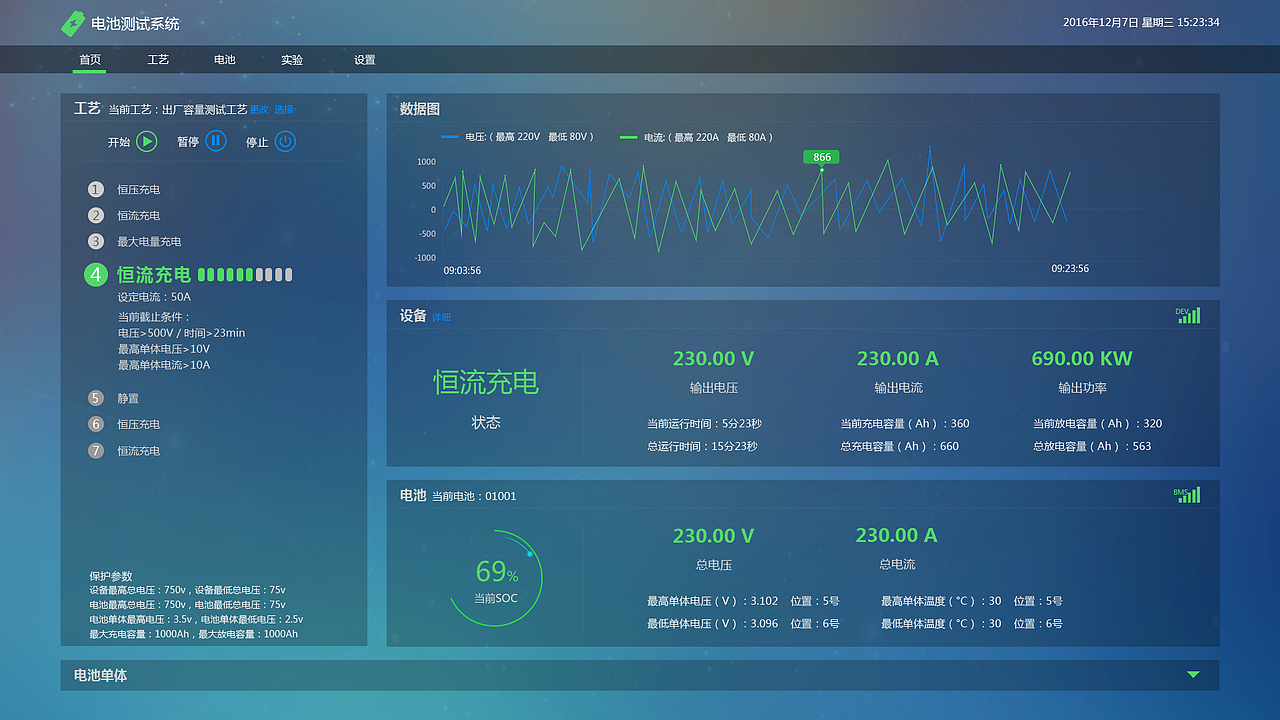Click 当前电池：01001 label
The height and width of the screenshot is (720, 1280).
474,496
